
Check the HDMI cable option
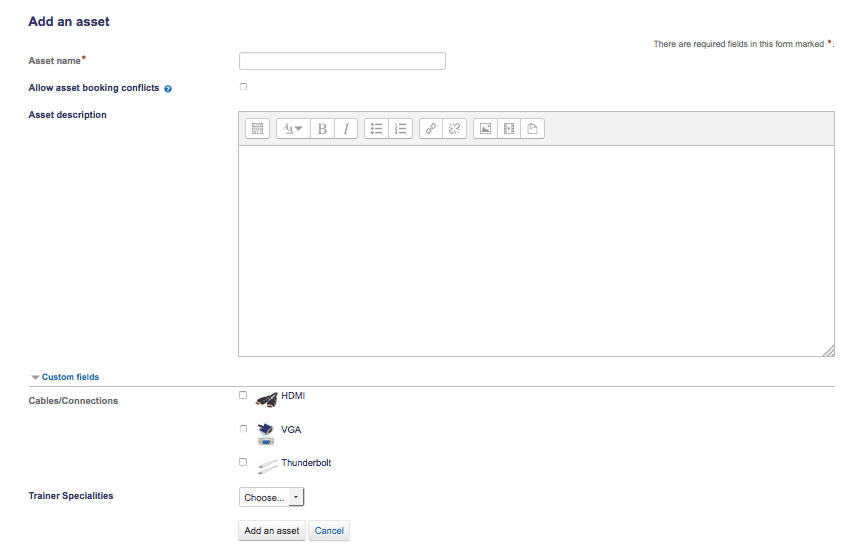[243, 395]
